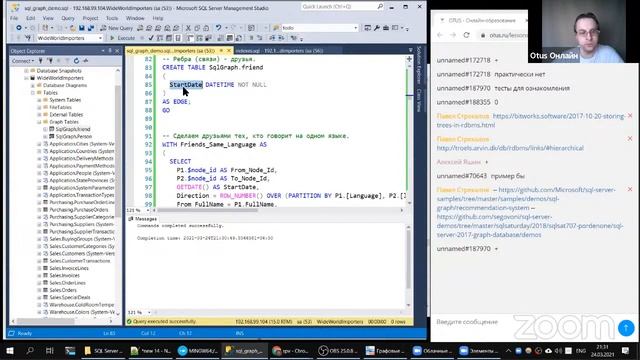Open the 'todo' combo box dropdown

[356, 28]
